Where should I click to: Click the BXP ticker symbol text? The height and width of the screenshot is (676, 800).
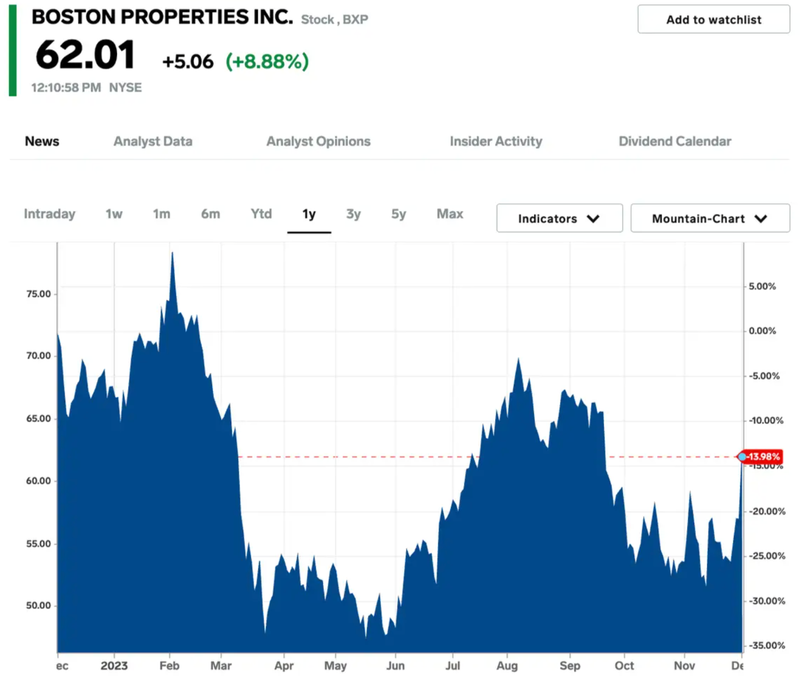355,19
